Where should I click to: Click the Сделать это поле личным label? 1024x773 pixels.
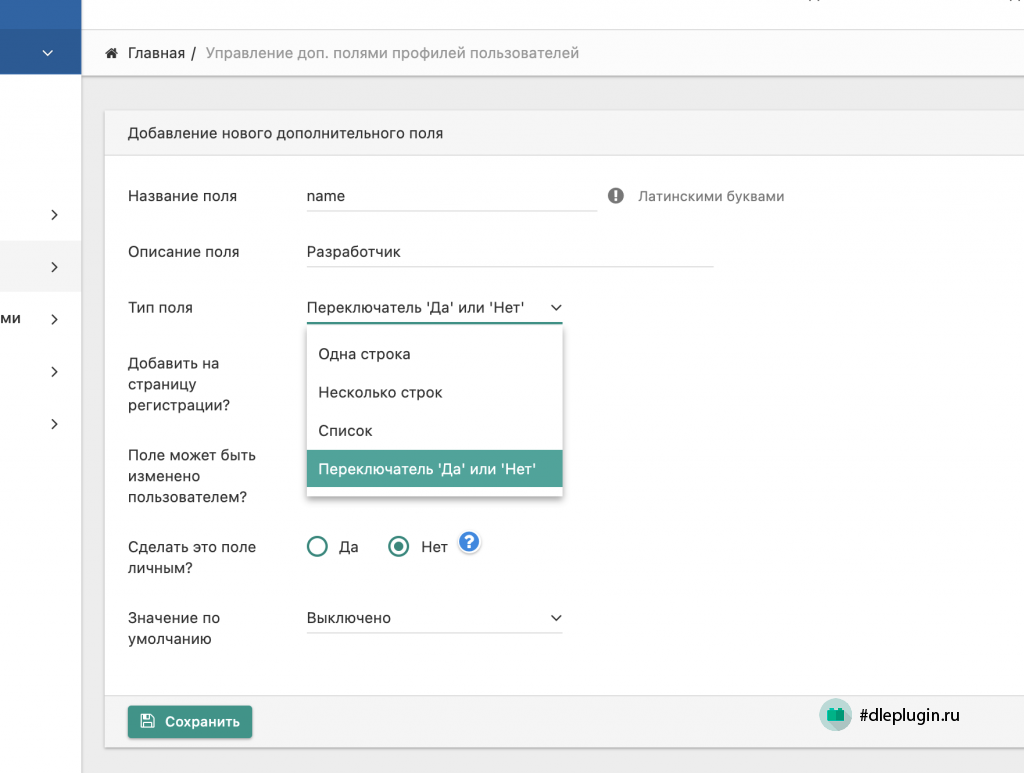192,558
